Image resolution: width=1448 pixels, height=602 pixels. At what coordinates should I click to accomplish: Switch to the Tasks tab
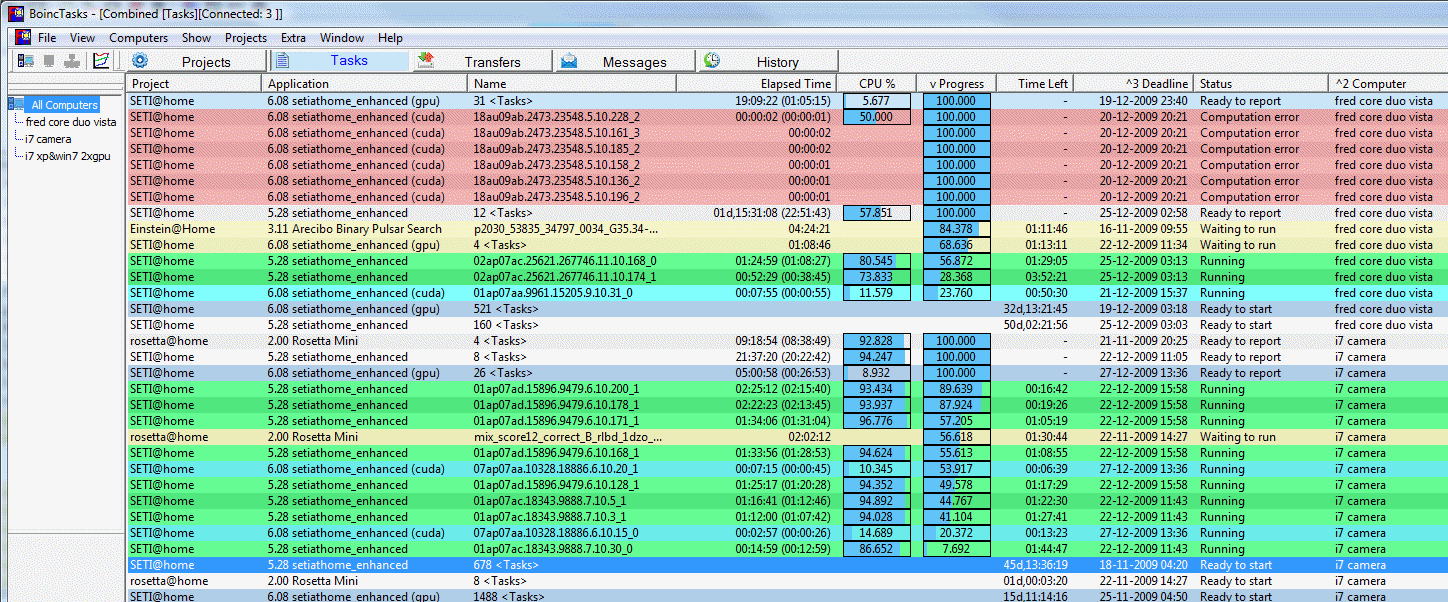click(339, 60)
